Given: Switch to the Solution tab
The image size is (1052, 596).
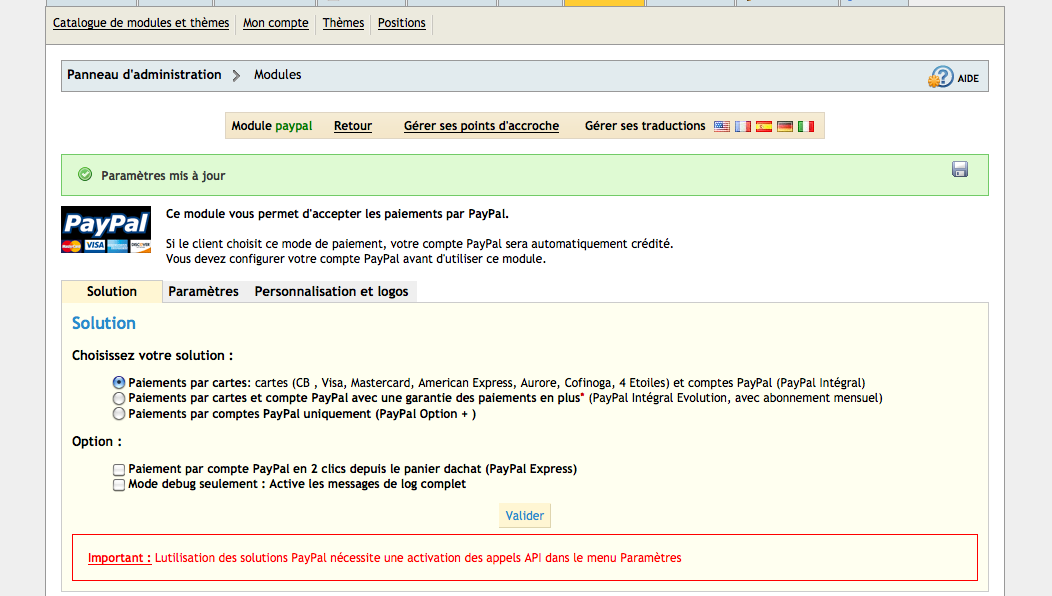Looking at the screenshot, I should click(112, 291).
